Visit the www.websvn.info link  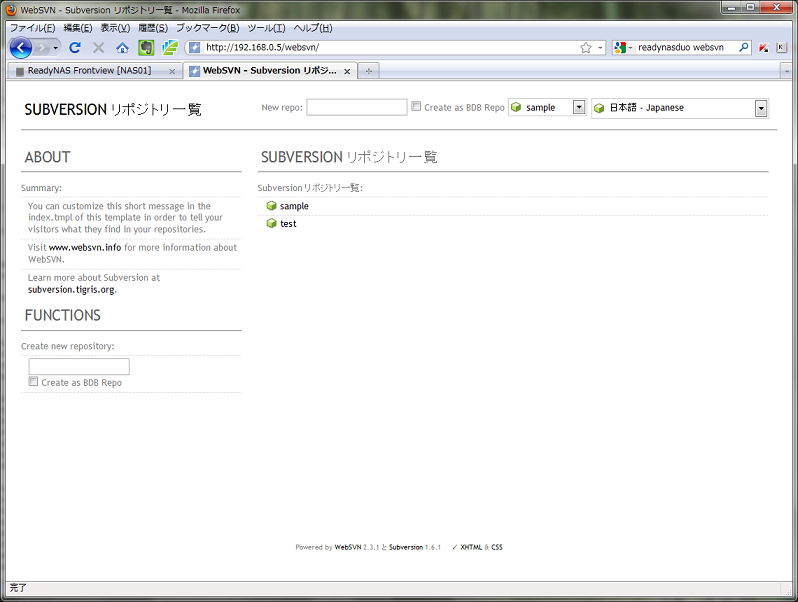(85, 247)
